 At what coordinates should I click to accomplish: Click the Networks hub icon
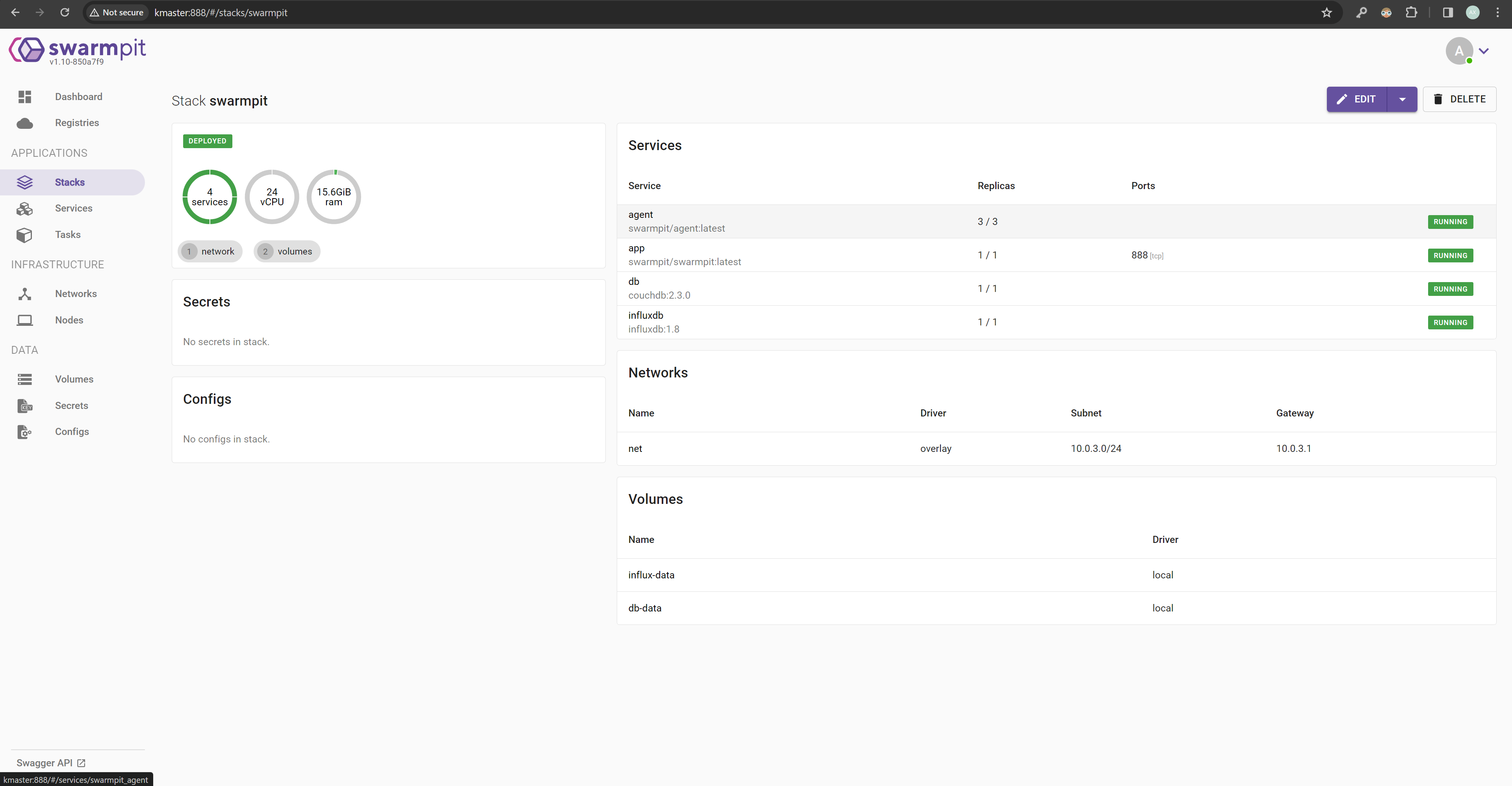(x=25, y=294)
